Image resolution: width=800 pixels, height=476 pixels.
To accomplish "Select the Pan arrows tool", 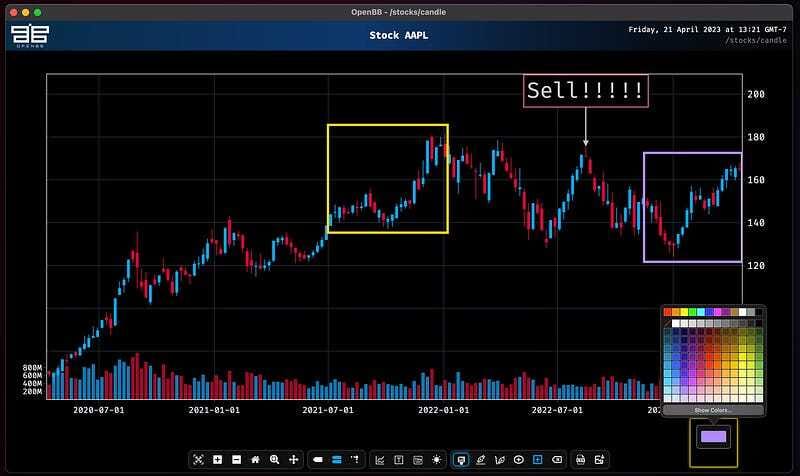I will point(293,460).
